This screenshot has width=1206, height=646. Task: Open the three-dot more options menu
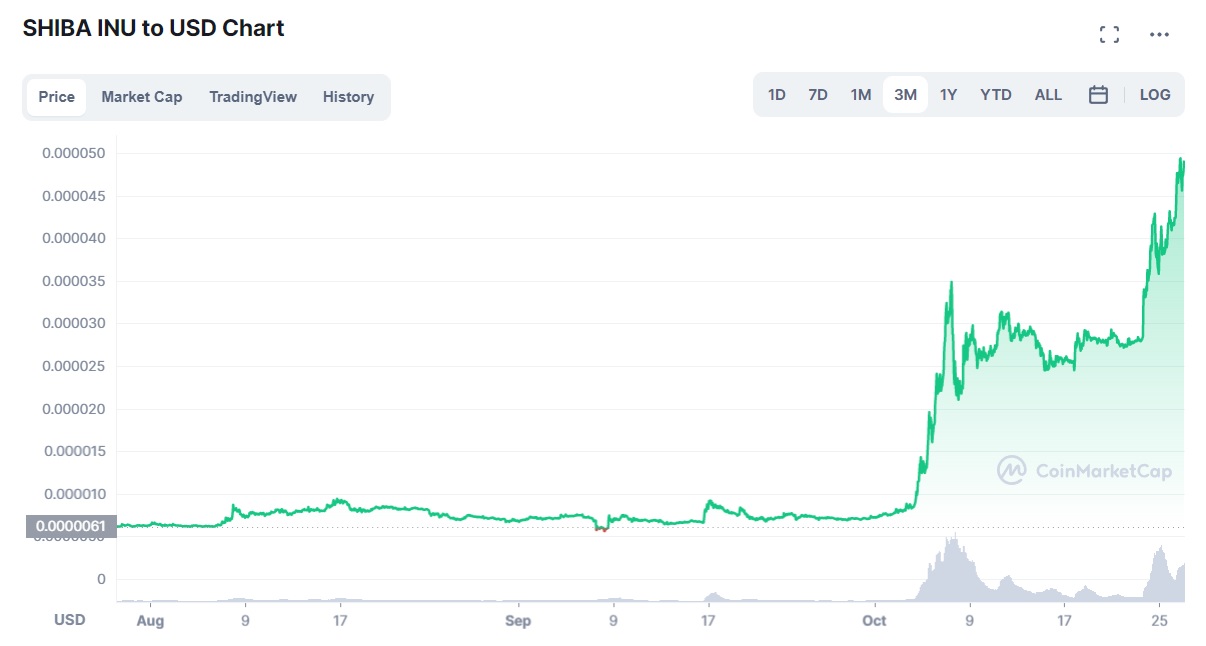click(x=1159, y=35)
